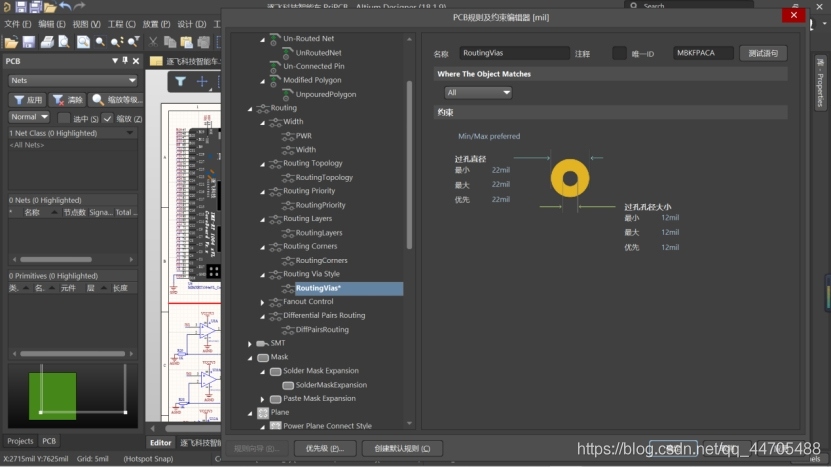Screen dimensions: 831x468
Task: Click the Redo arrow icon
Action: [x=79, y=6]
